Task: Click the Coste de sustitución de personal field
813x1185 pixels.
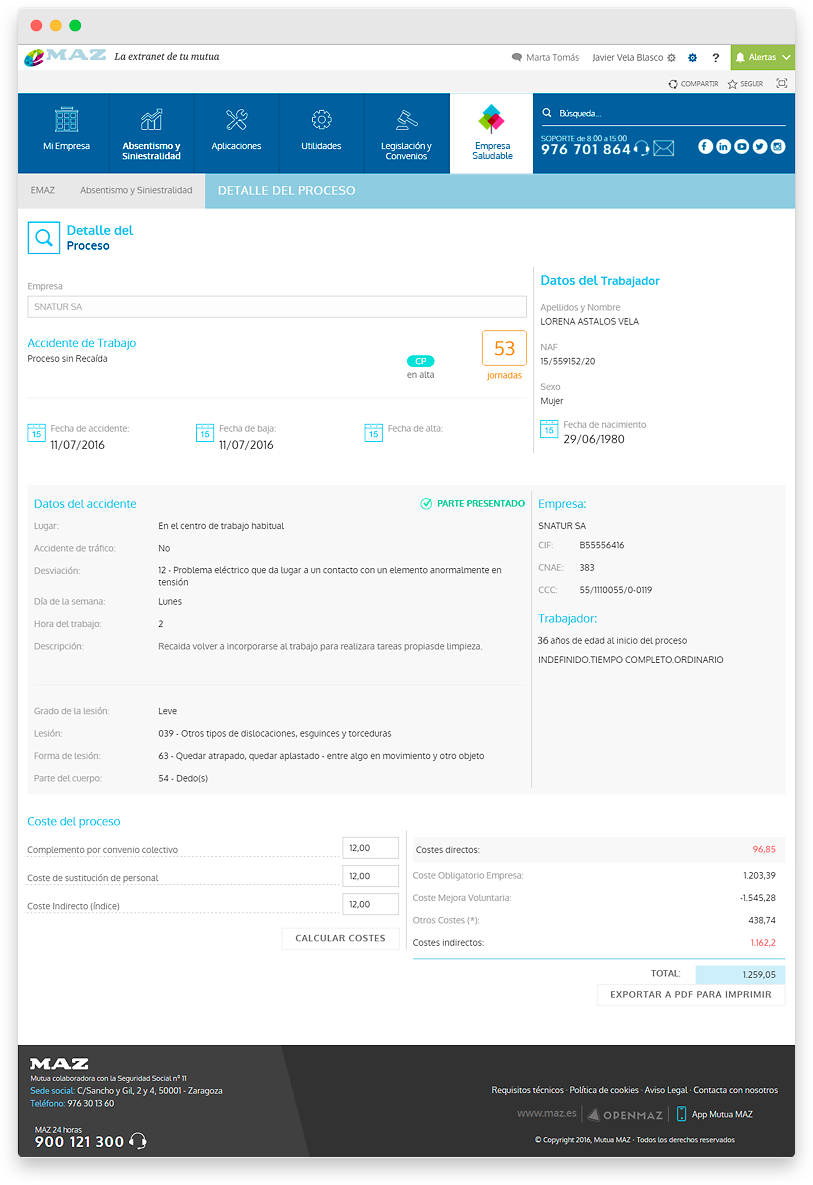Action: [x=370, y=876]
